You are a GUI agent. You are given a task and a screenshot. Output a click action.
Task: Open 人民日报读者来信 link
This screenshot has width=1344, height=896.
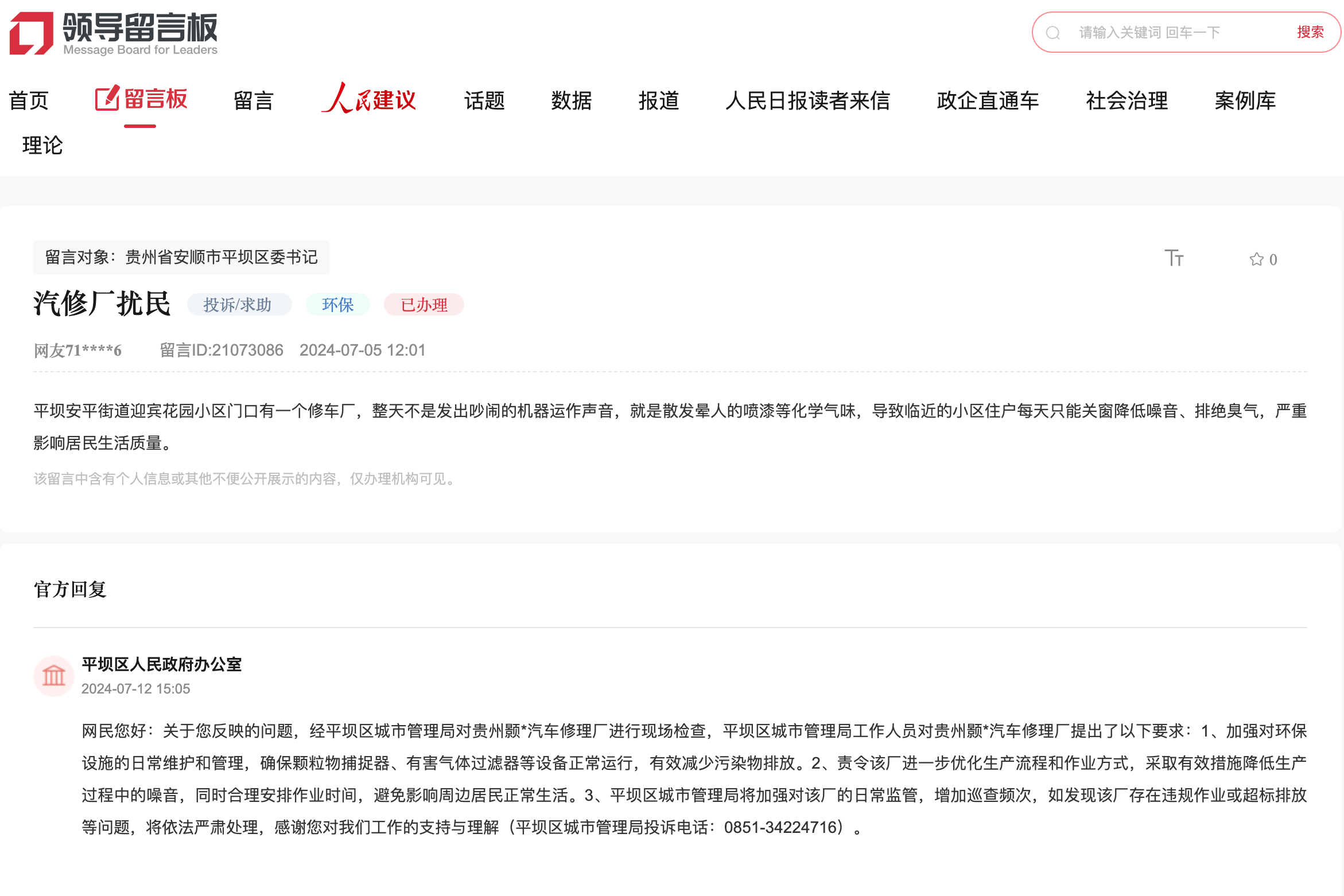click(808, 100)
